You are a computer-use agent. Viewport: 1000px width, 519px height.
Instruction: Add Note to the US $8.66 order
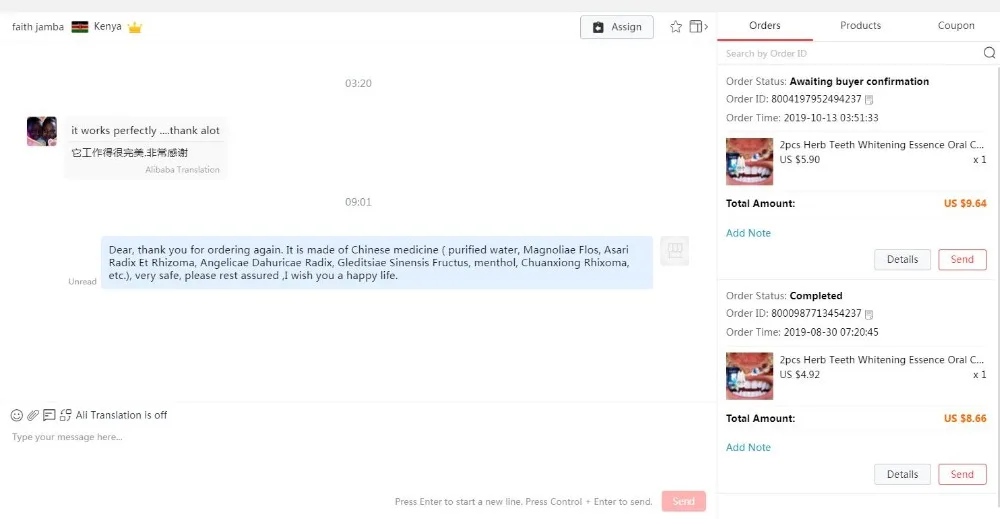click(748, 448)
